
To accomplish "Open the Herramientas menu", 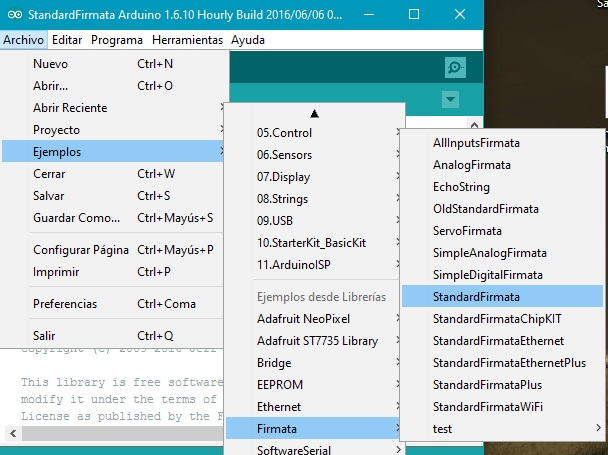I will point(187,40).
